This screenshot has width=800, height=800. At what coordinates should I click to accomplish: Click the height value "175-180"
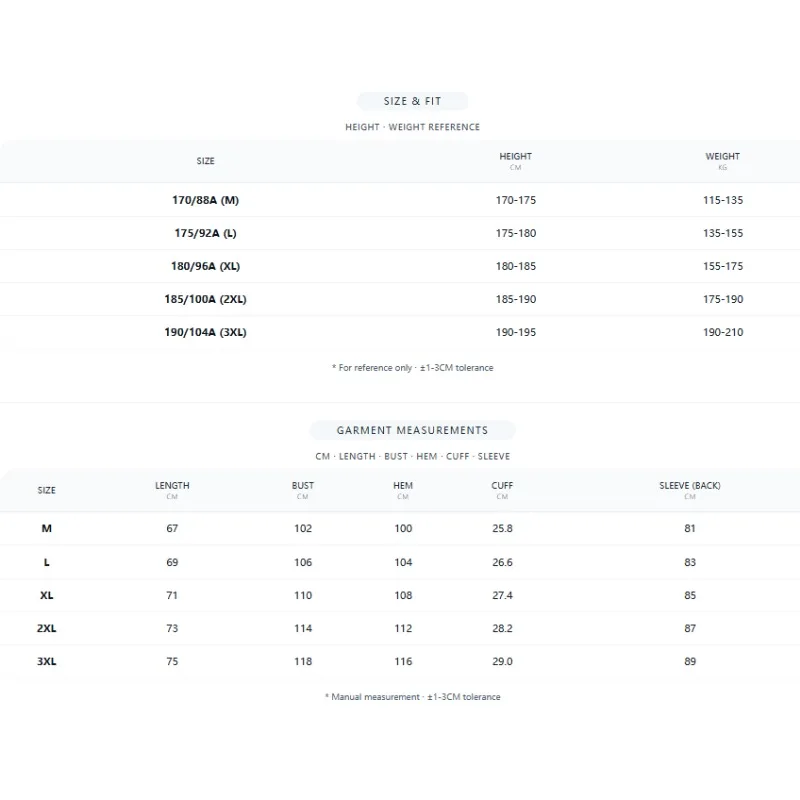click(516, 233)
